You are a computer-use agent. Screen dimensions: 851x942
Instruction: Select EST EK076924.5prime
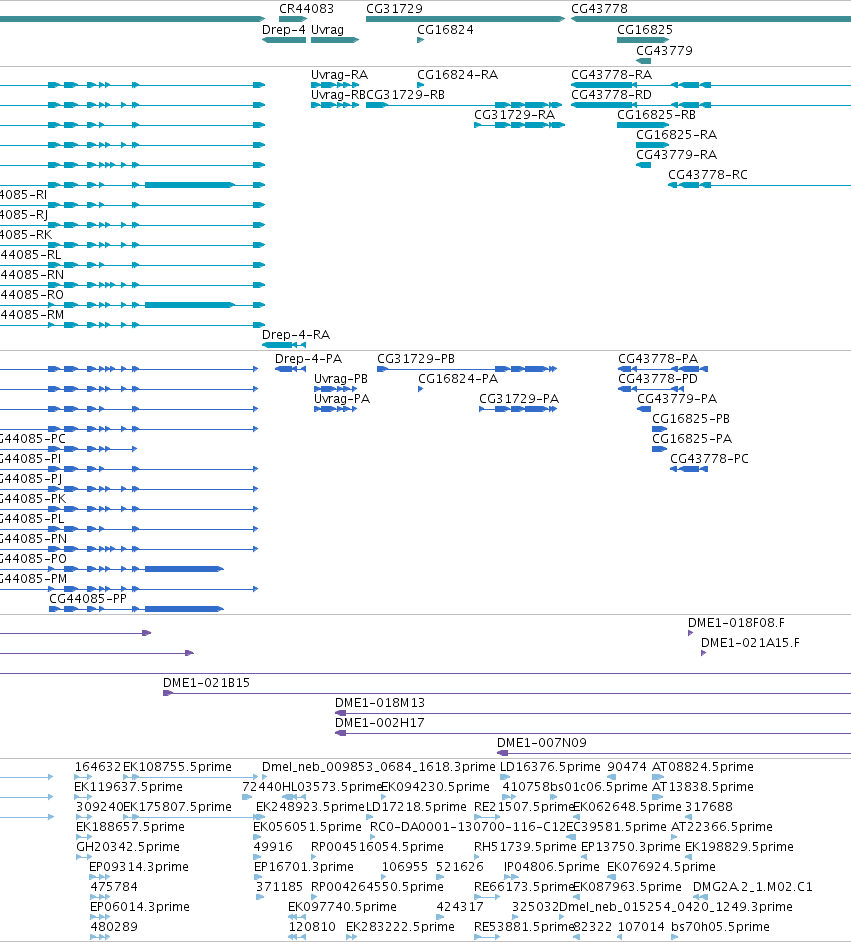(x=661, y=867)
